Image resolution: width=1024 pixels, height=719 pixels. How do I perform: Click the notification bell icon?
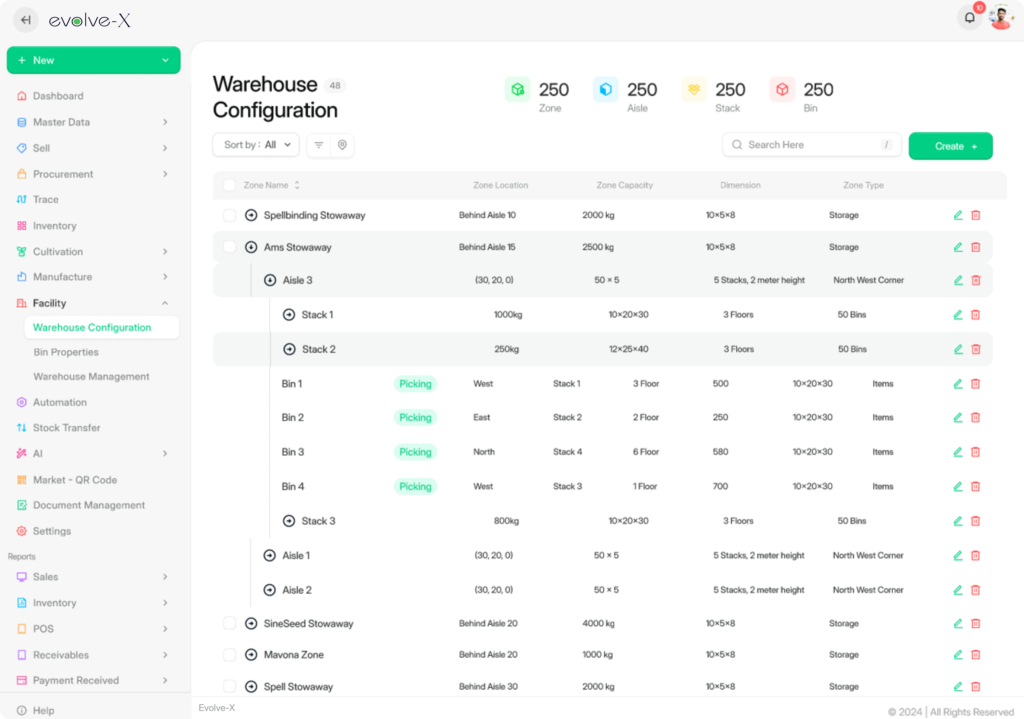pyautogui.click(x=968, y=18)
